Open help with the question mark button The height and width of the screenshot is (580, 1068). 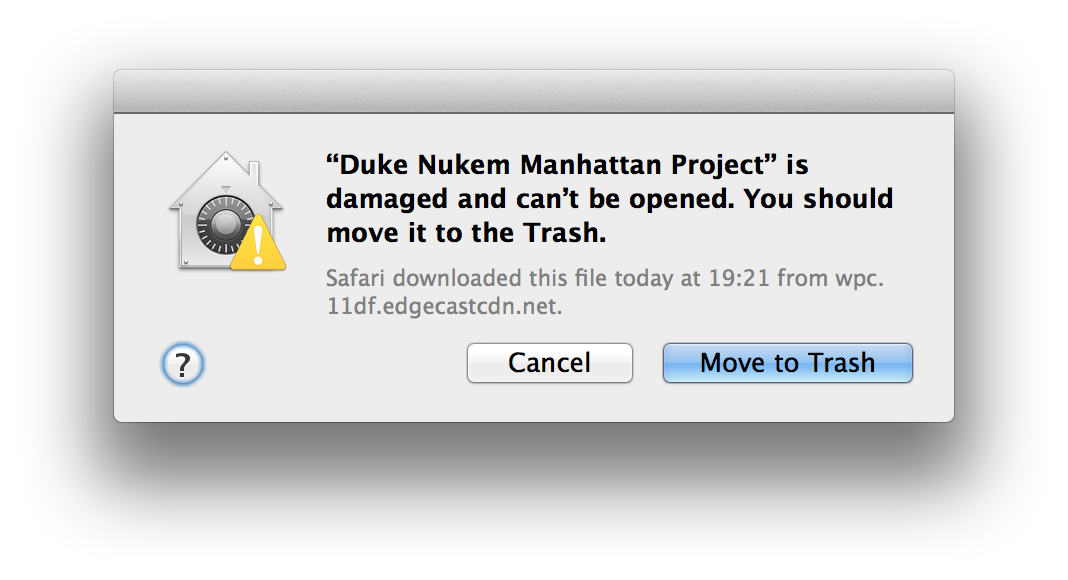point(183,364)
